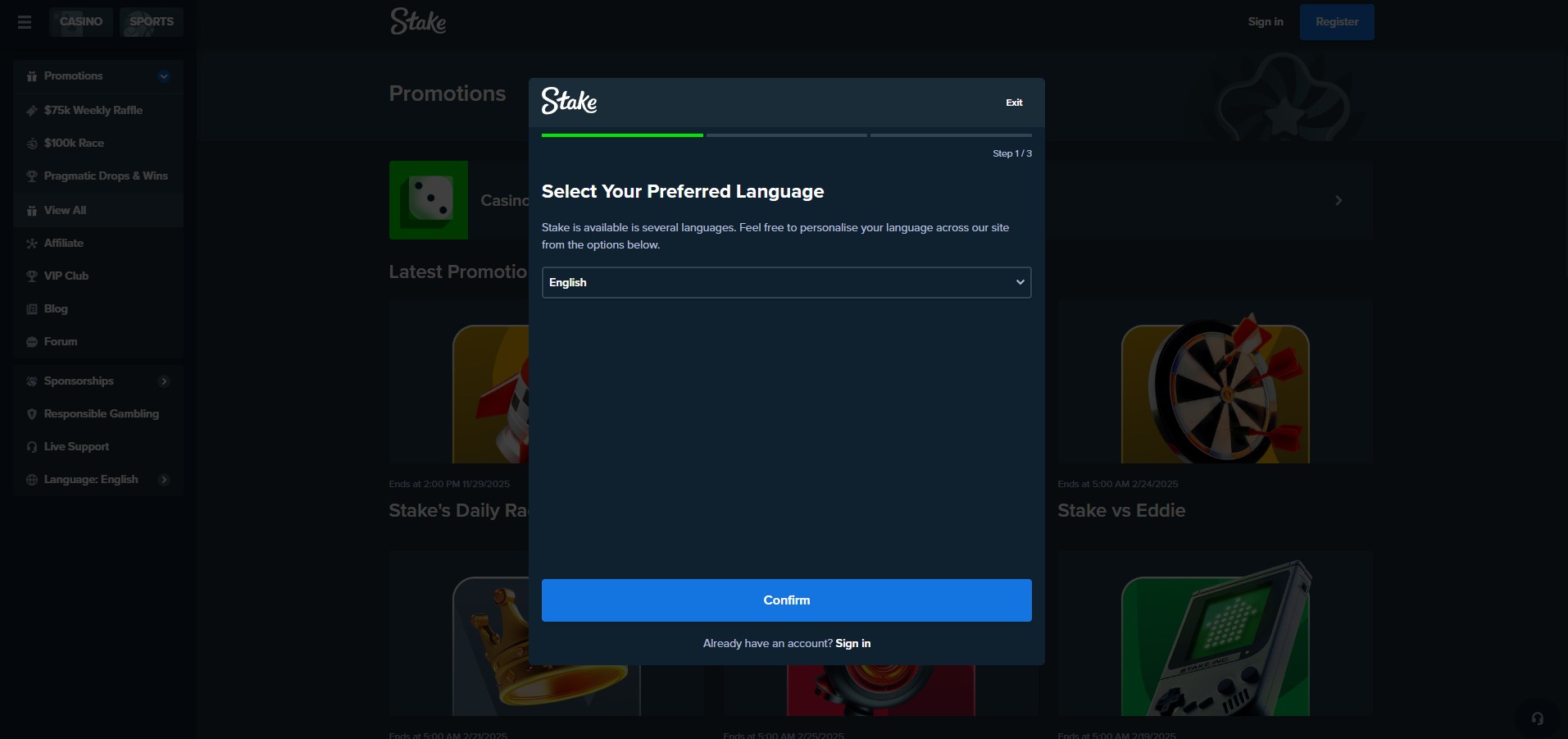
Task: Open the hamburger menu icon
Action: coord(25,22)
